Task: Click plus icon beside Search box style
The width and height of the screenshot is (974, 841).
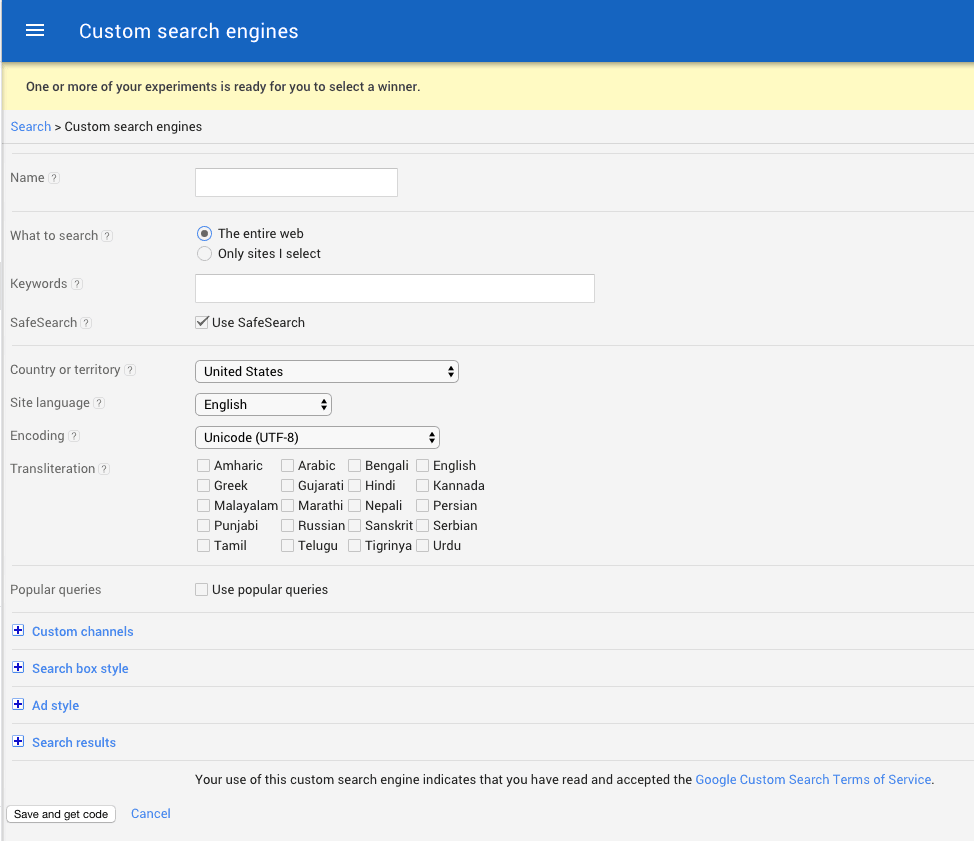Action: tap(19, 668)
